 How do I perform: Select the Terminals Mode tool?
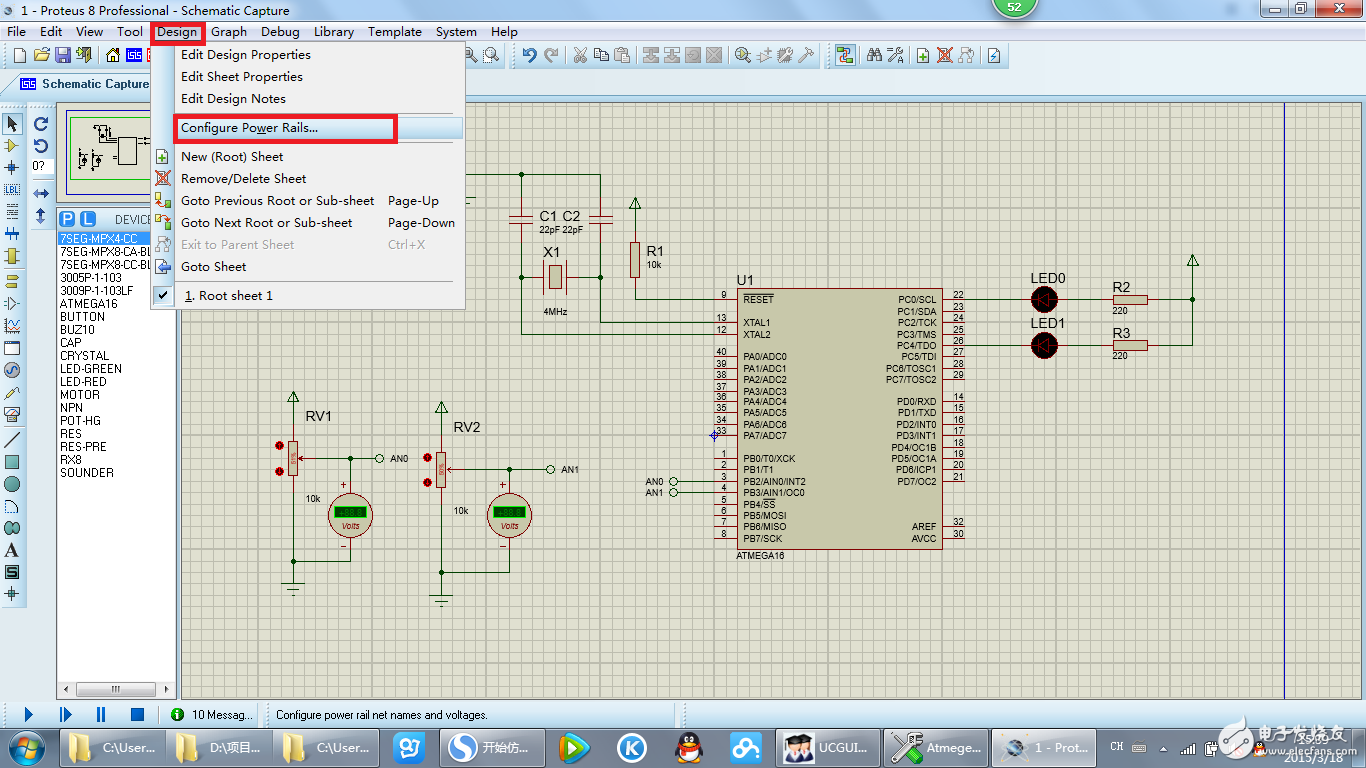[x=12, y=281]
